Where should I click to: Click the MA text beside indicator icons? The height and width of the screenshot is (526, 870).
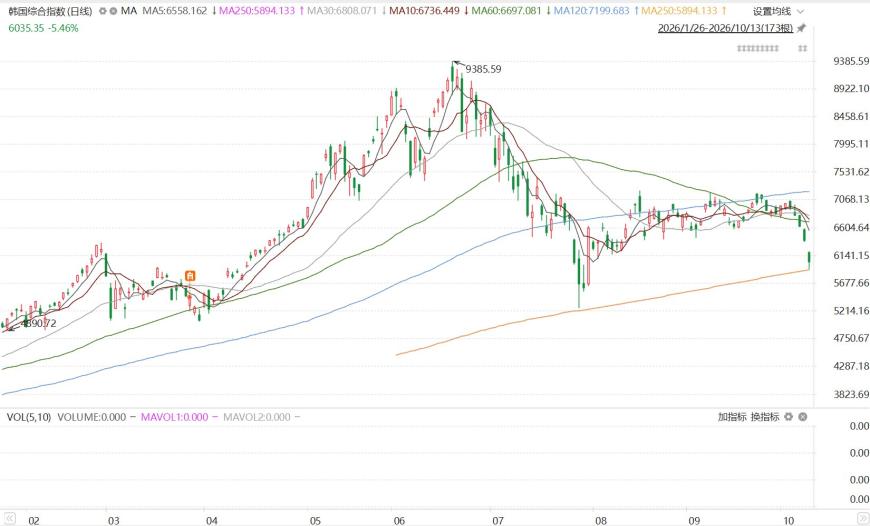click(x=129, y=11)
